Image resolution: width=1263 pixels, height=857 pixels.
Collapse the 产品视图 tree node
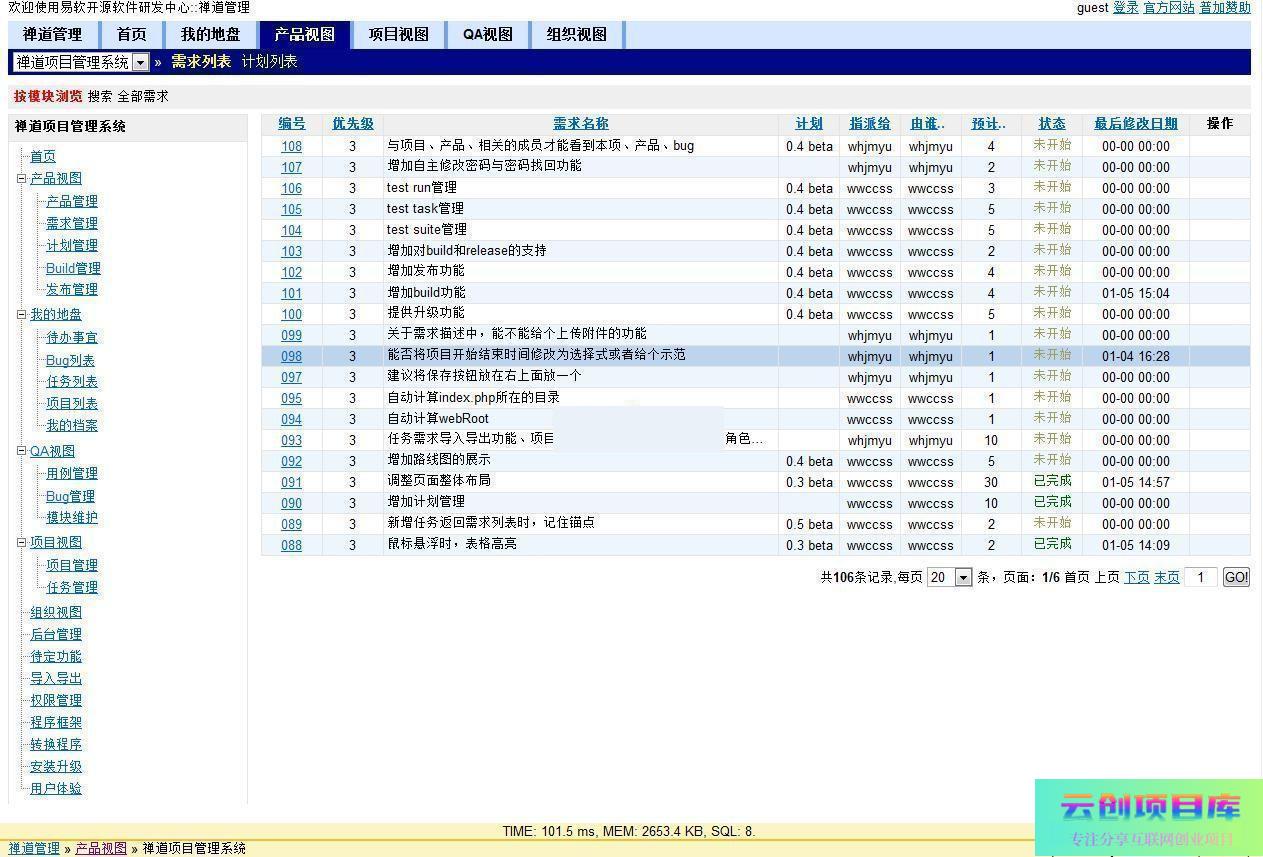[21, 179]
